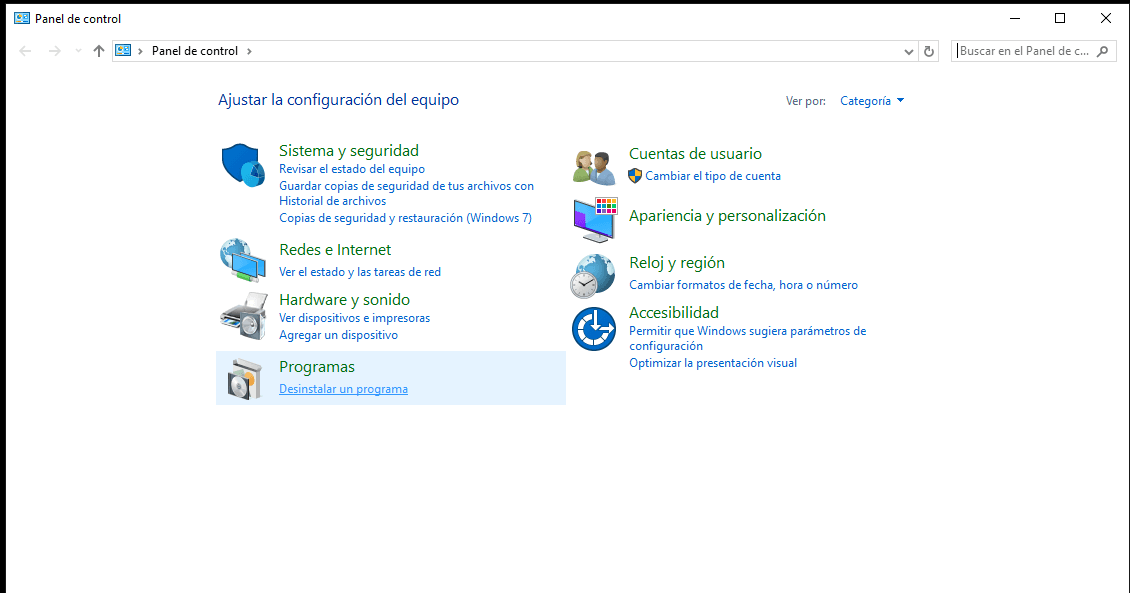Open Programas category heading
Viewport: 1130px width, 593px height.
(x=317, y=367)
